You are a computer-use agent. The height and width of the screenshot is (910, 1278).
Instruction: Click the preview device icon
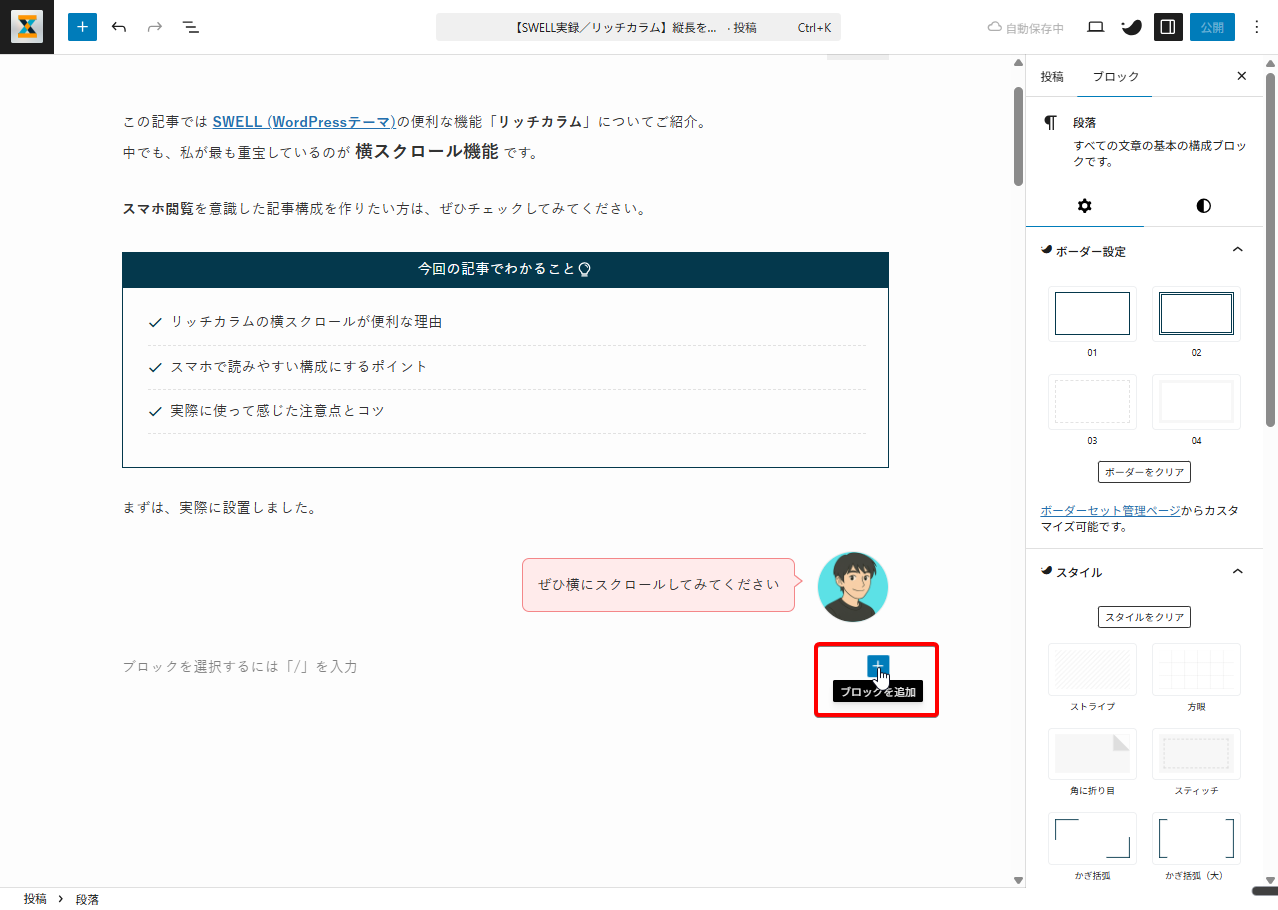pos(1095,27)
